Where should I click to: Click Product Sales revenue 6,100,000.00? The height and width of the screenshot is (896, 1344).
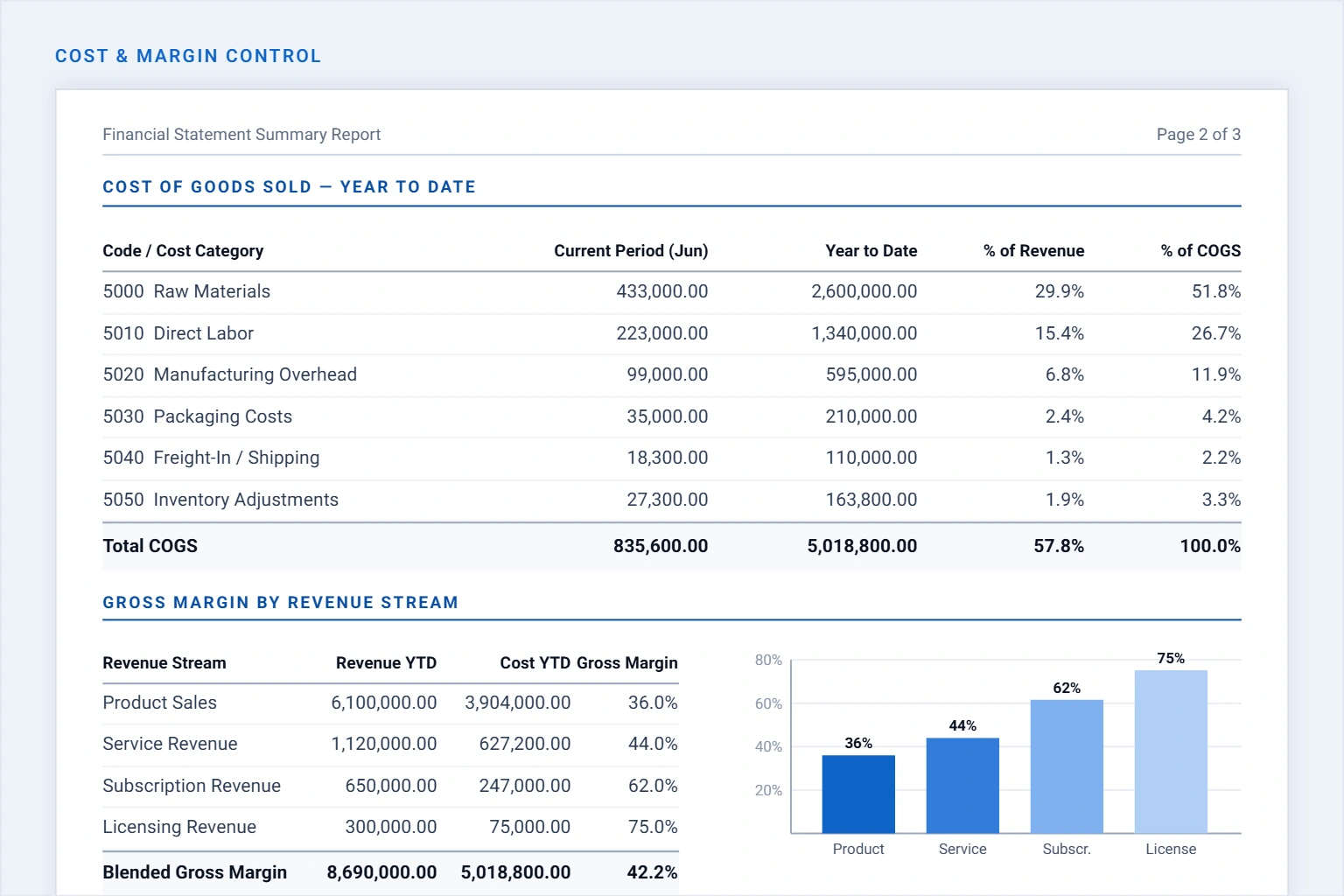(x=383, y=703)
